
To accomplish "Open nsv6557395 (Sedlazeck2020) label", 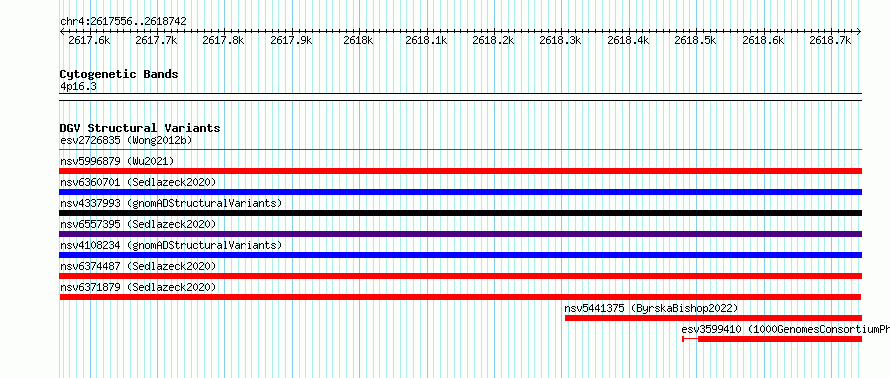I will (x=138, y=224).
